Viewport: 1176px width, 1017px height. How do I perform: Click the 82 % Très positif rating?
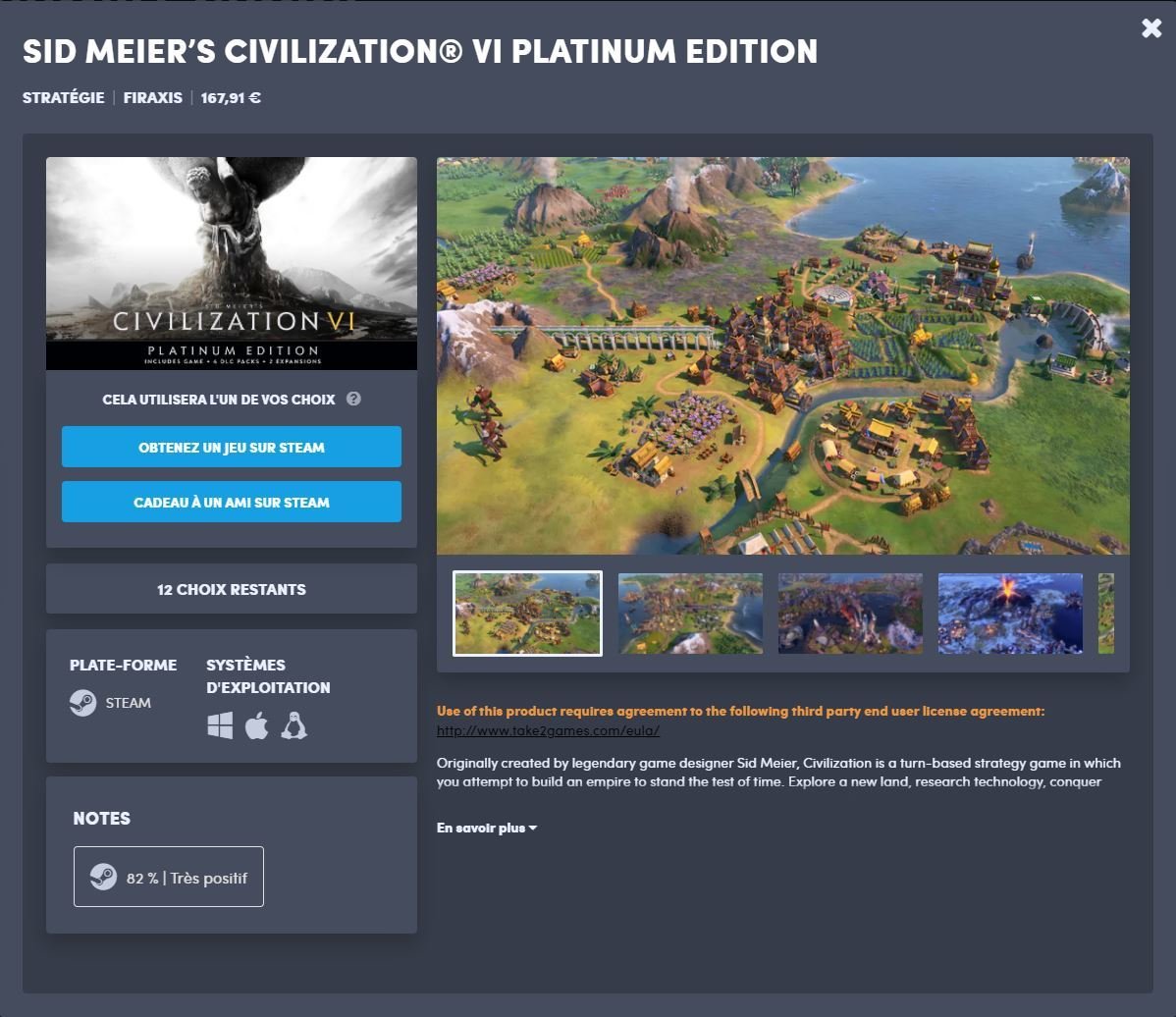click(169, 877)
